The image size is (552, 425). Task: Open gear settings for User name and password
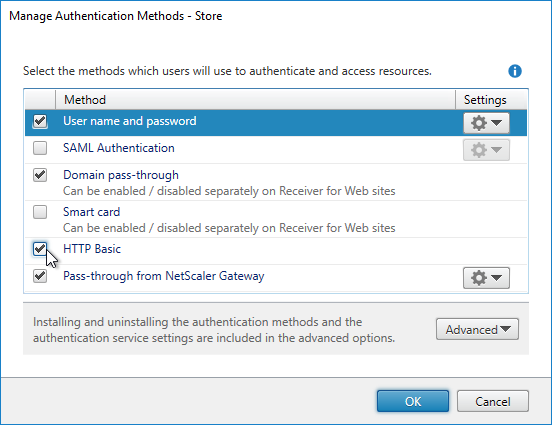[x=486, y=123]
